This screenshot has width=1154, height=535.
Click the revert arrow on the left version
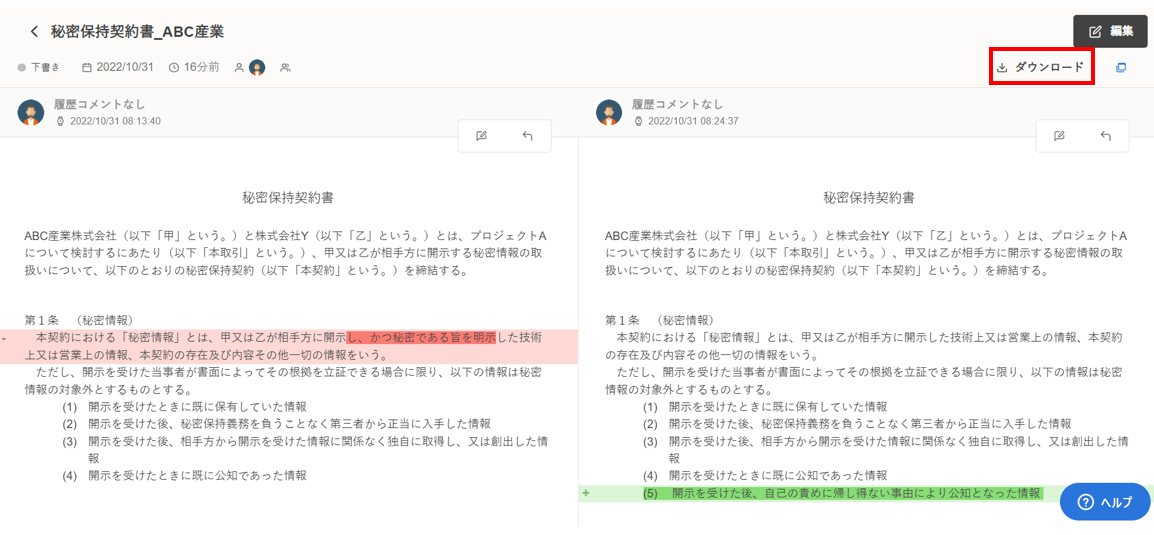click(527, 136)
